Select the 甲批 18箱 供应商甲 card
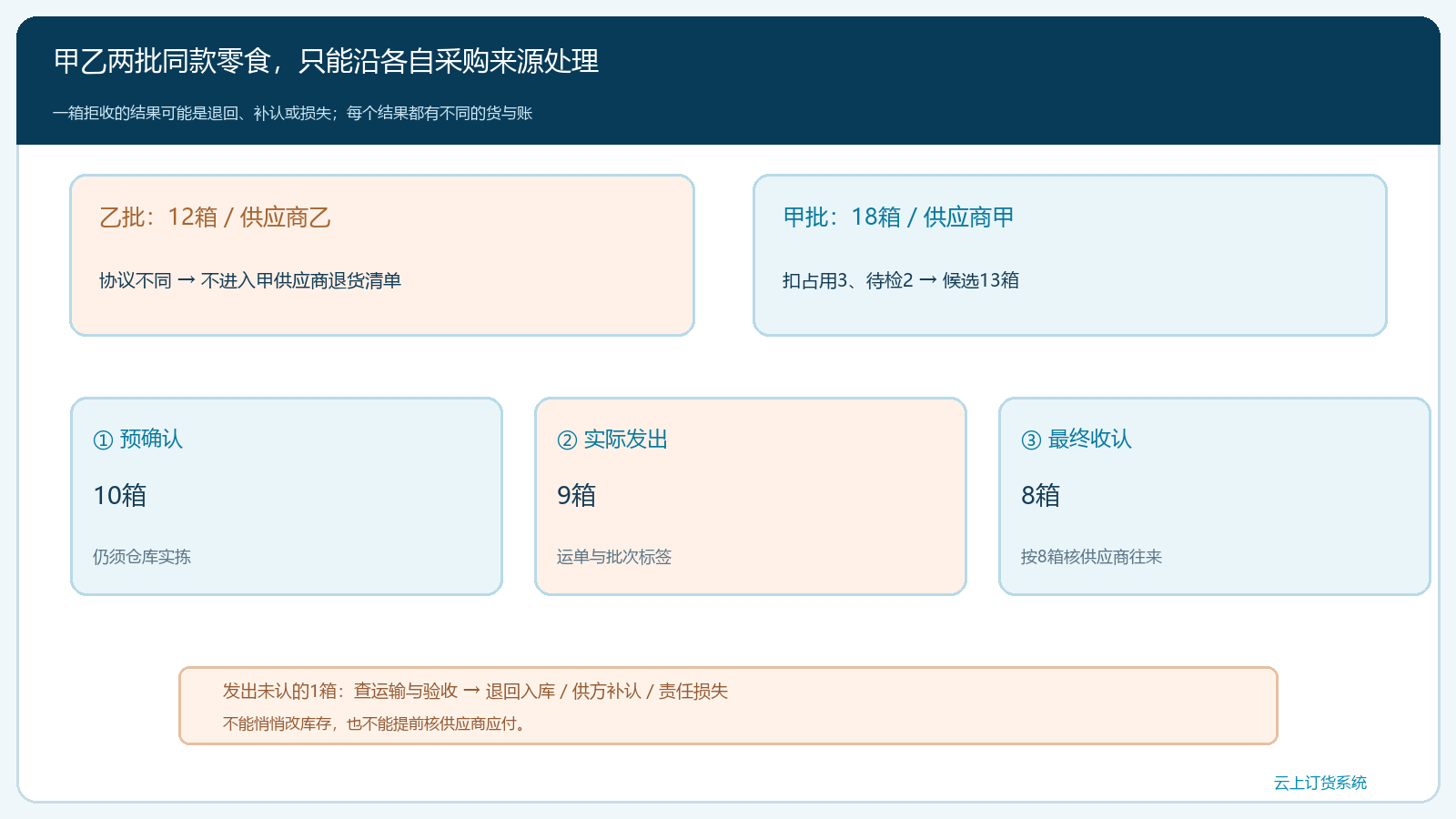 [x=1070, y=255]
